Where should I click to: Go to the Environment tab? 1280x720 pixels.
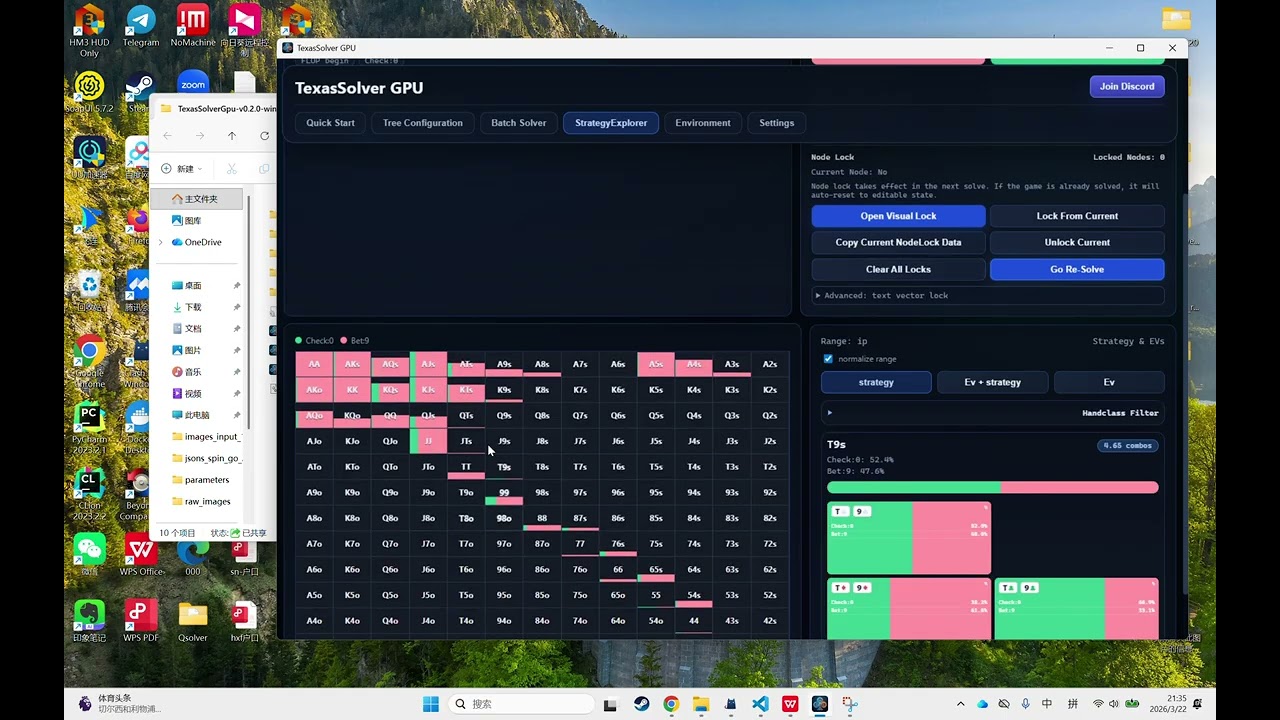coord(703,123)
